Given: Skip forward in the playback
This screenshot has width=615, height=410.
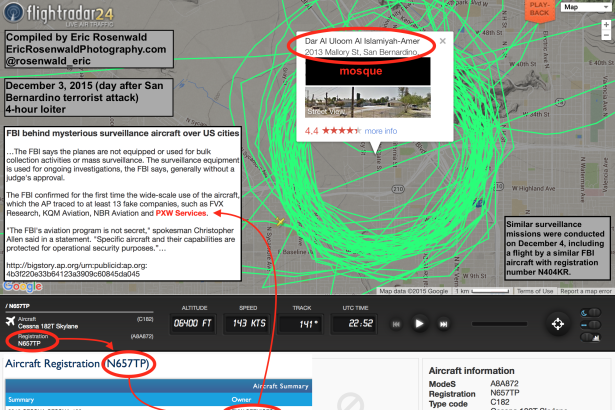Looking at the screenshot, I should tap(444, 324).
